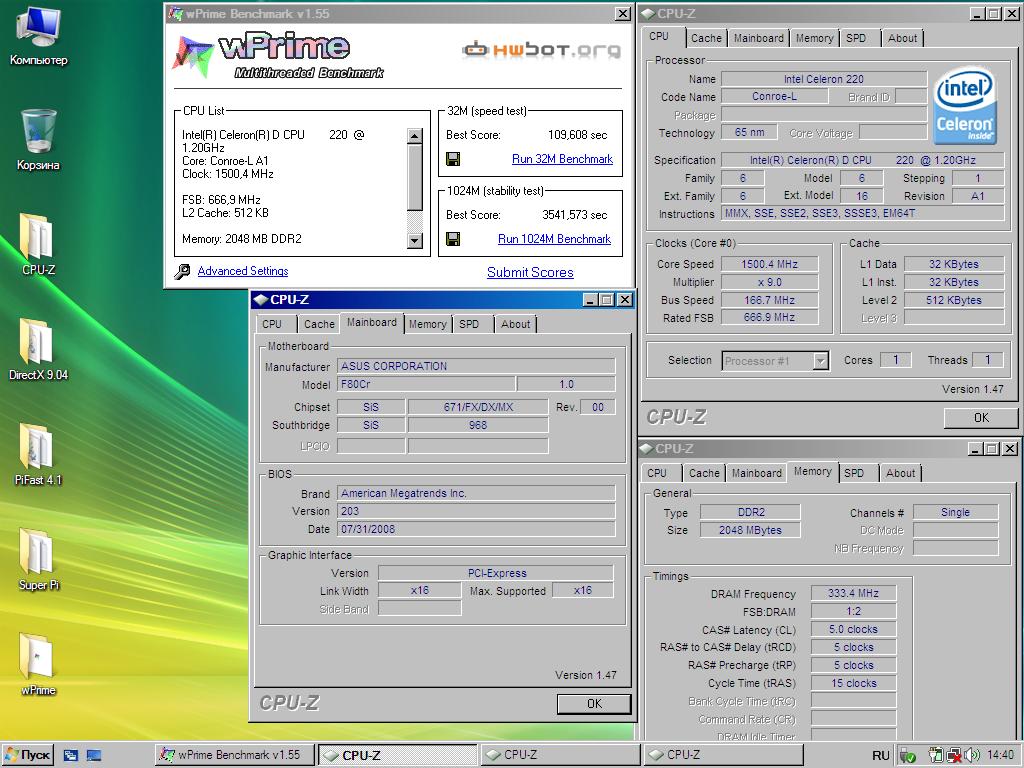Select the DirectX 9.04 desktop folder
Viewport: 1024px width, 768px height.
(x=39, y=349)
